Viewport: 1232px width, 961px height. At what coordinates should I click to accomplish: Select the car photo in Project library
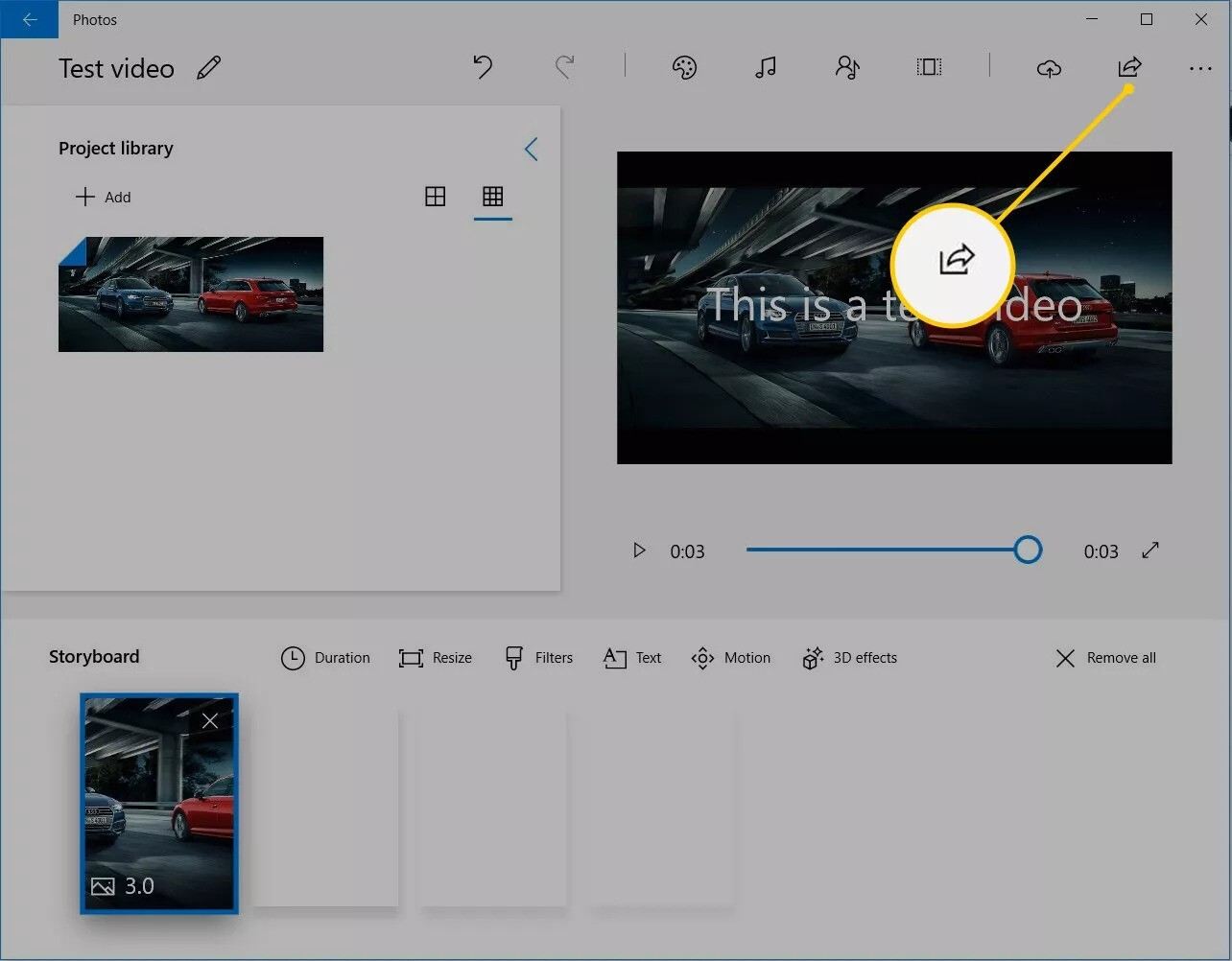coord(191,294)
